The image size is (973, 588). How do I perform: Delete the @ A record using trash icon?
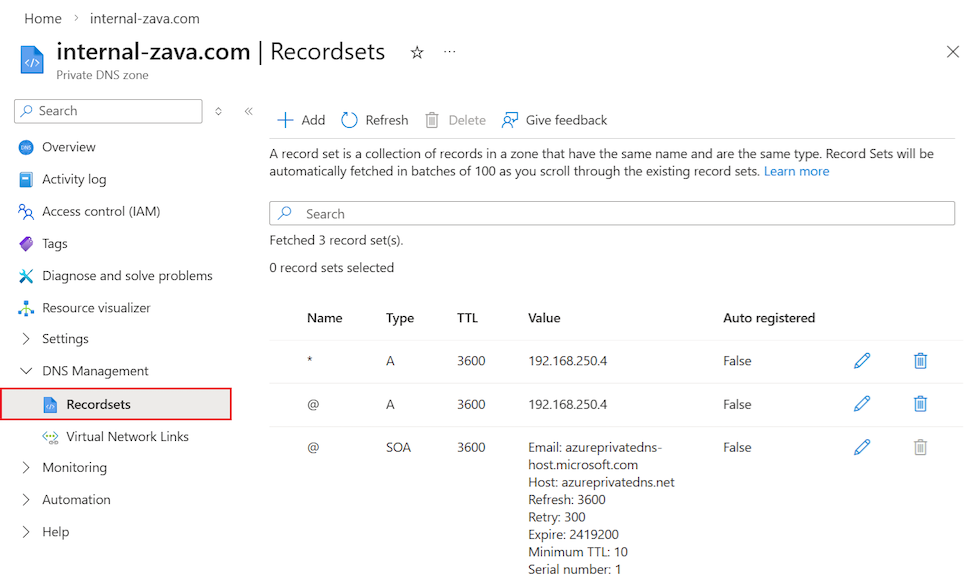919,404
